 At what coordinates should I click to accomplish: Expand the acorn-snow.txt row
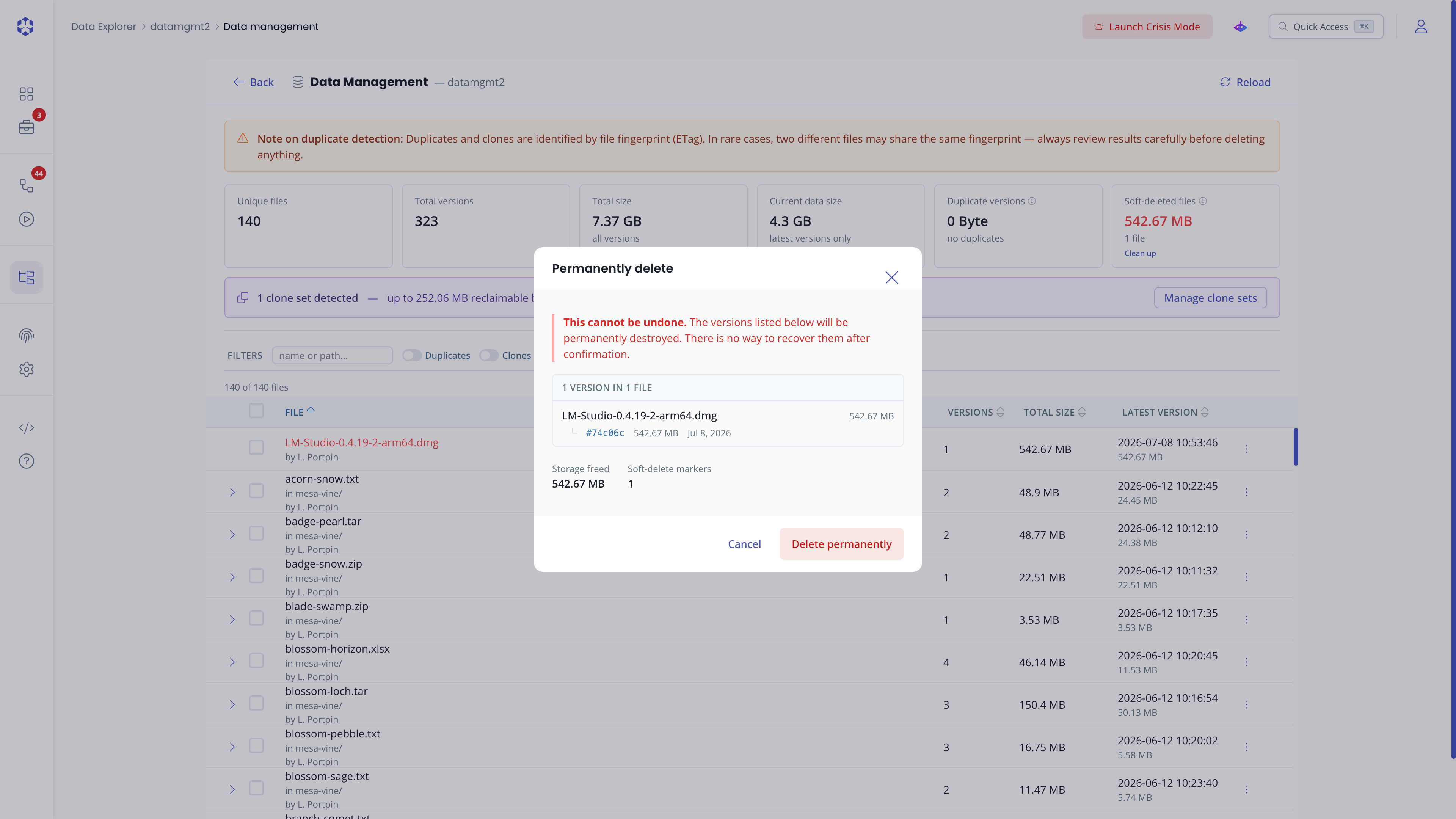(x=232, y=492)
